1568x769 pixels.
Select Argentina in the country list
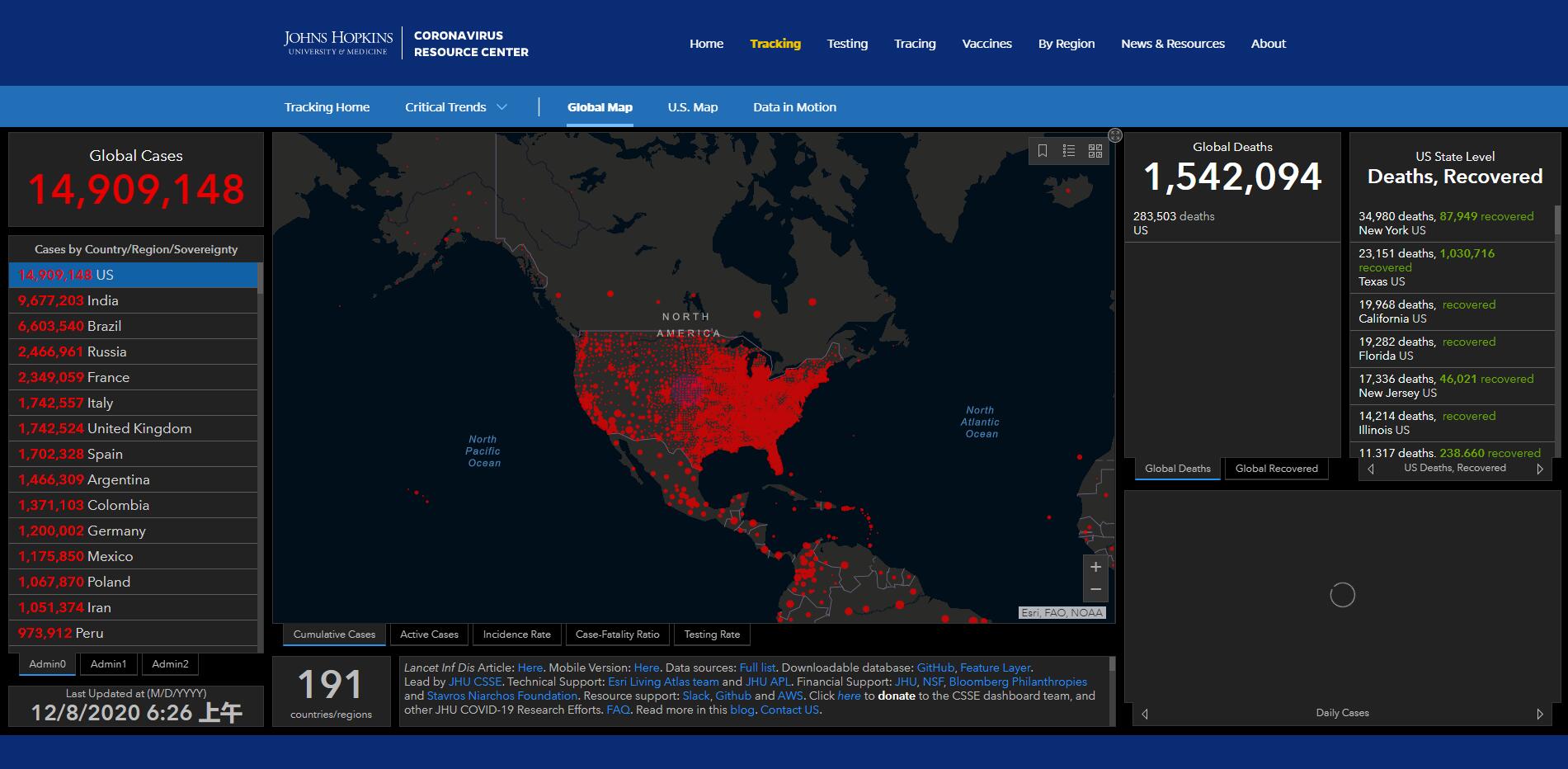[133, 479]
